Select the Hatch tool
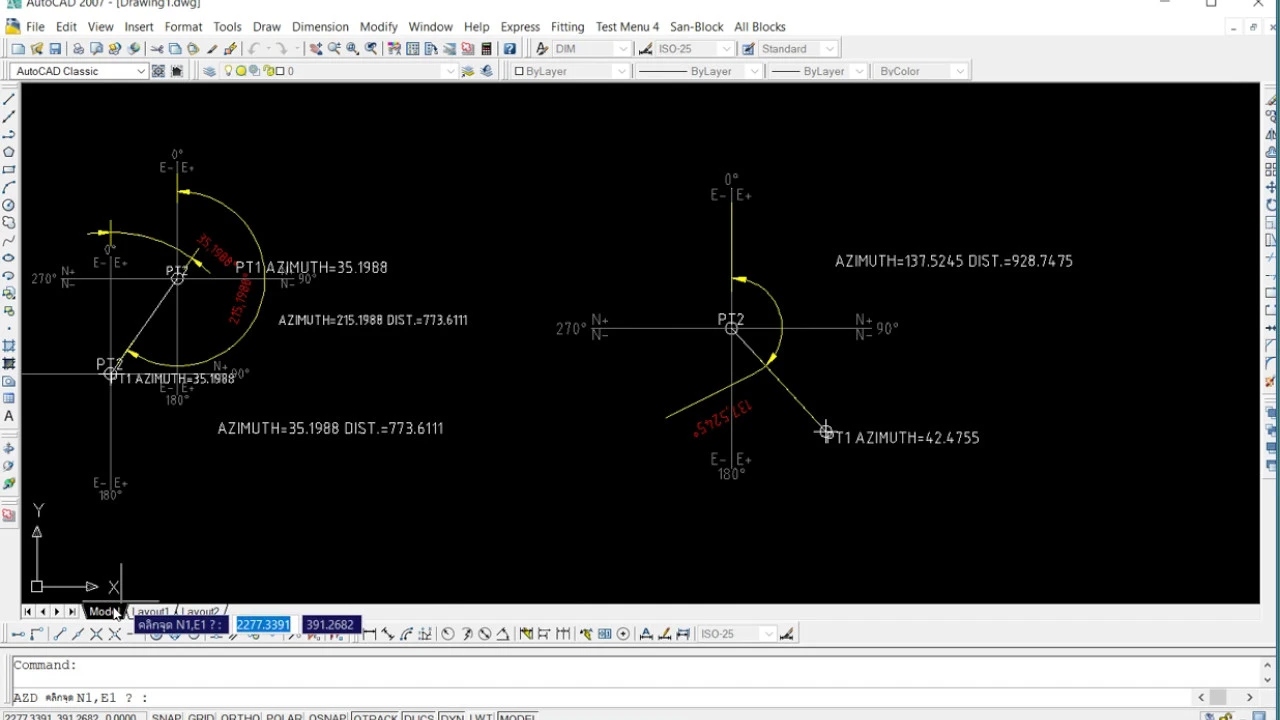 (9, 346)
